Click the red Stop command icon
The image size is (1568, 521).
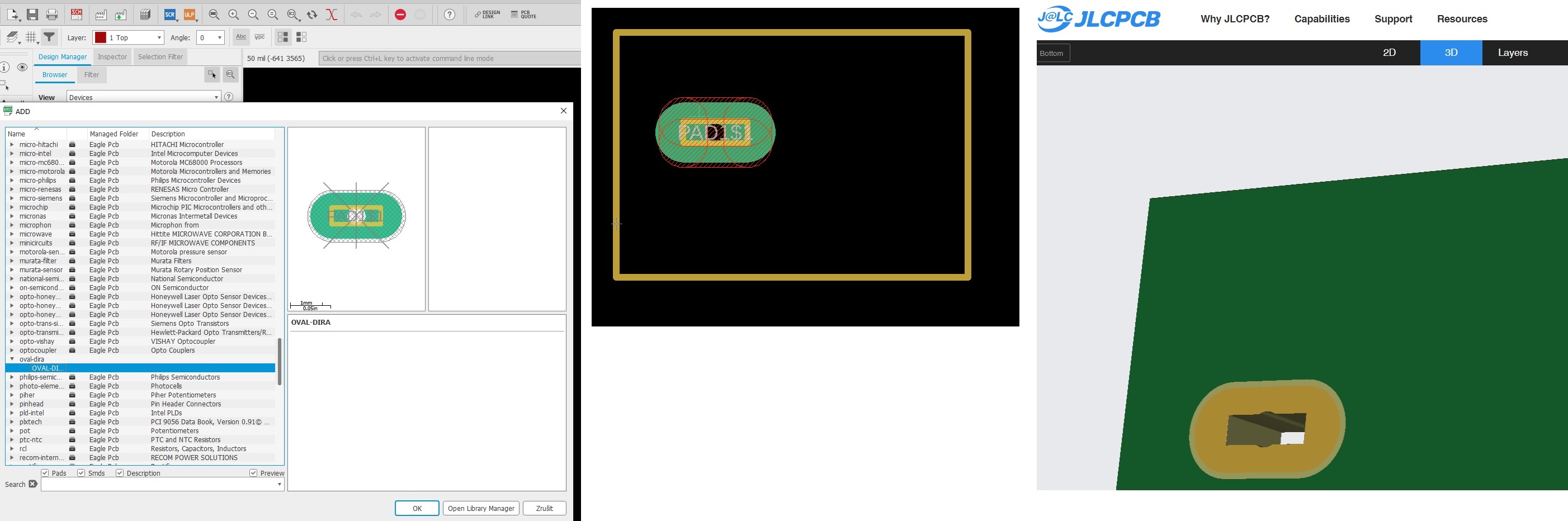(x=400, y=15)
